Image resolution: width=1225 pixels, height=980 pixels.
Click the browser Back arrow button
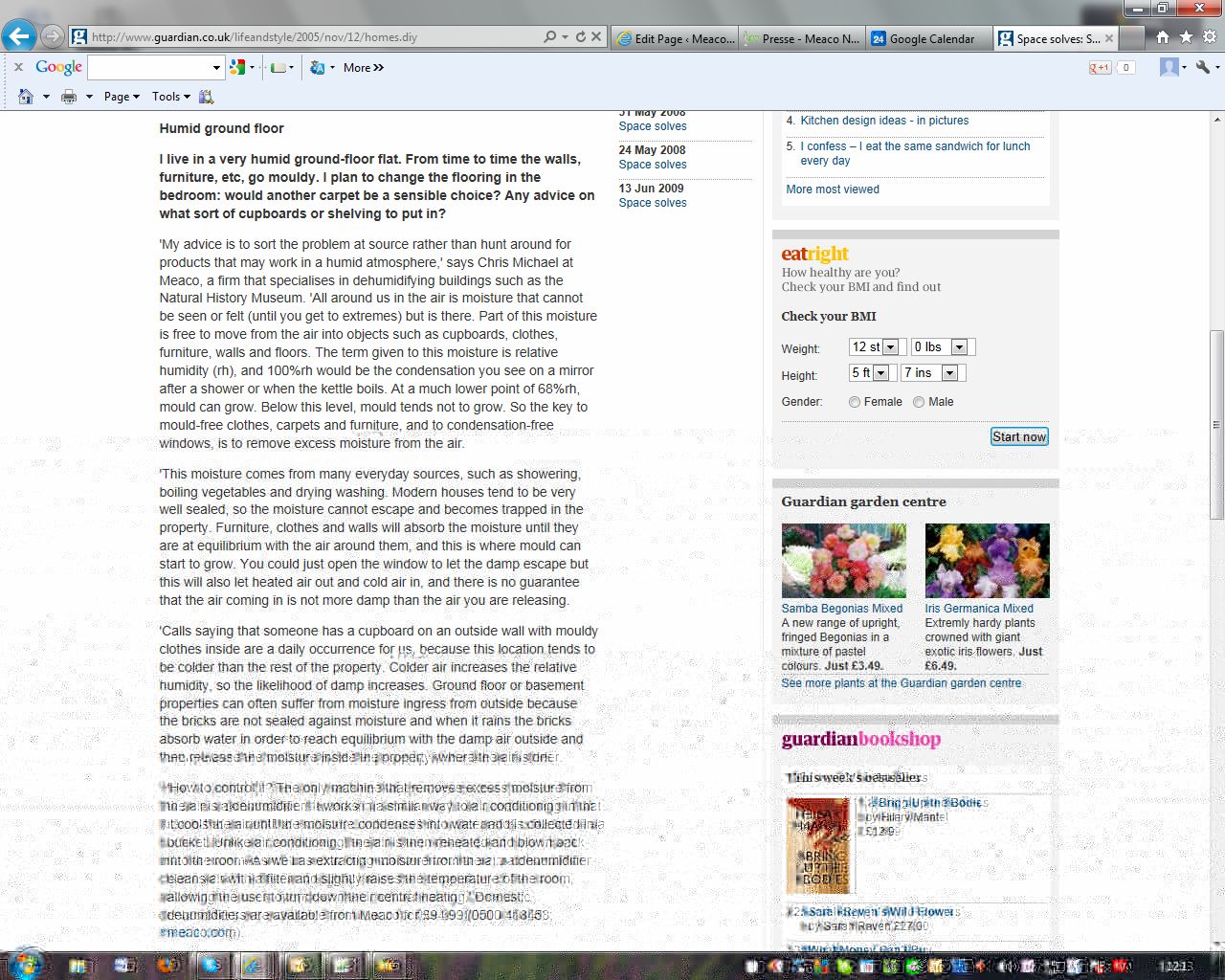18,37
